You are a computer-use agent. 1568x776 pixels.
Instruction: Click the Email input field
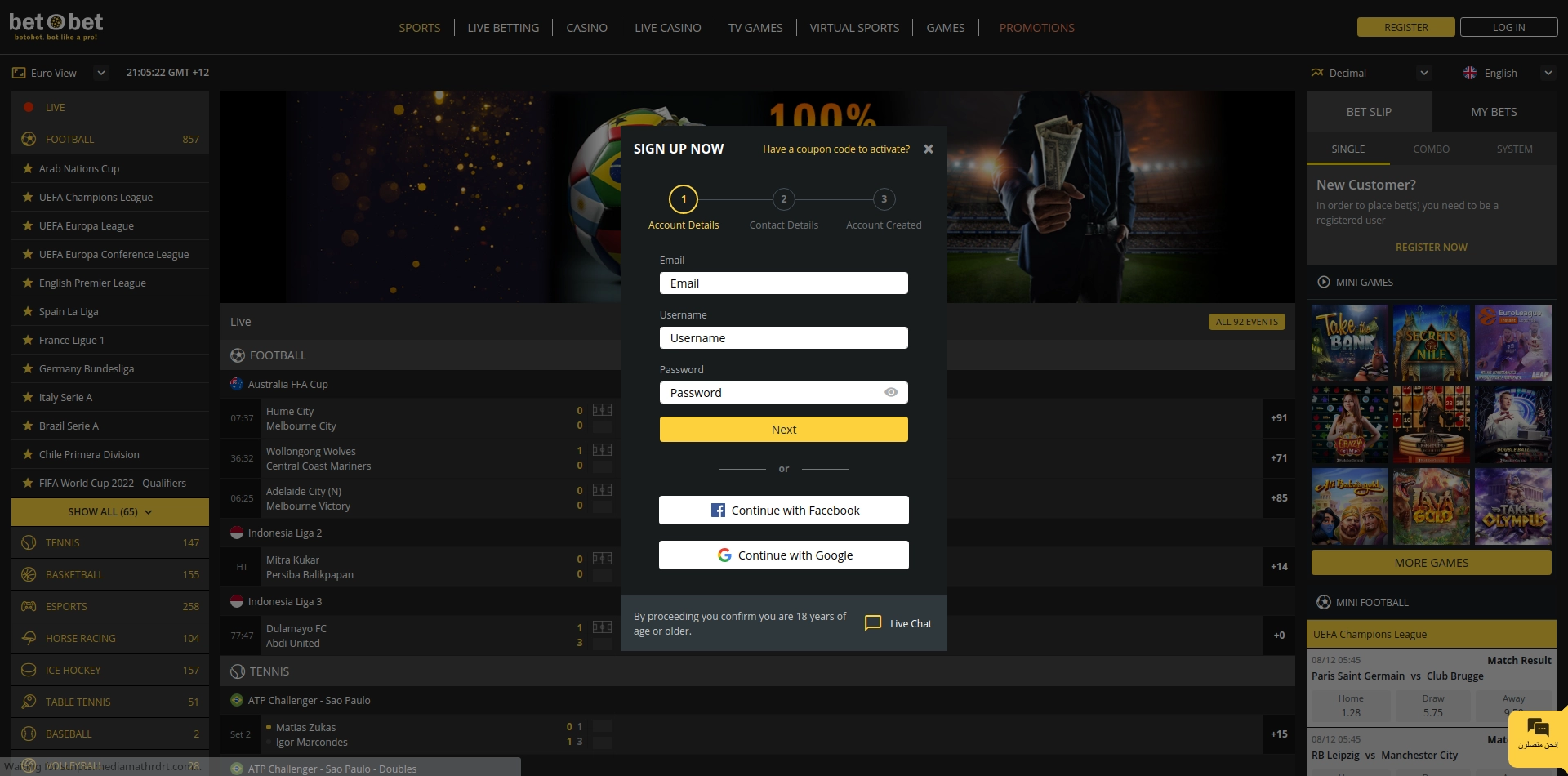pyautogui.click(x=784, y=283)
